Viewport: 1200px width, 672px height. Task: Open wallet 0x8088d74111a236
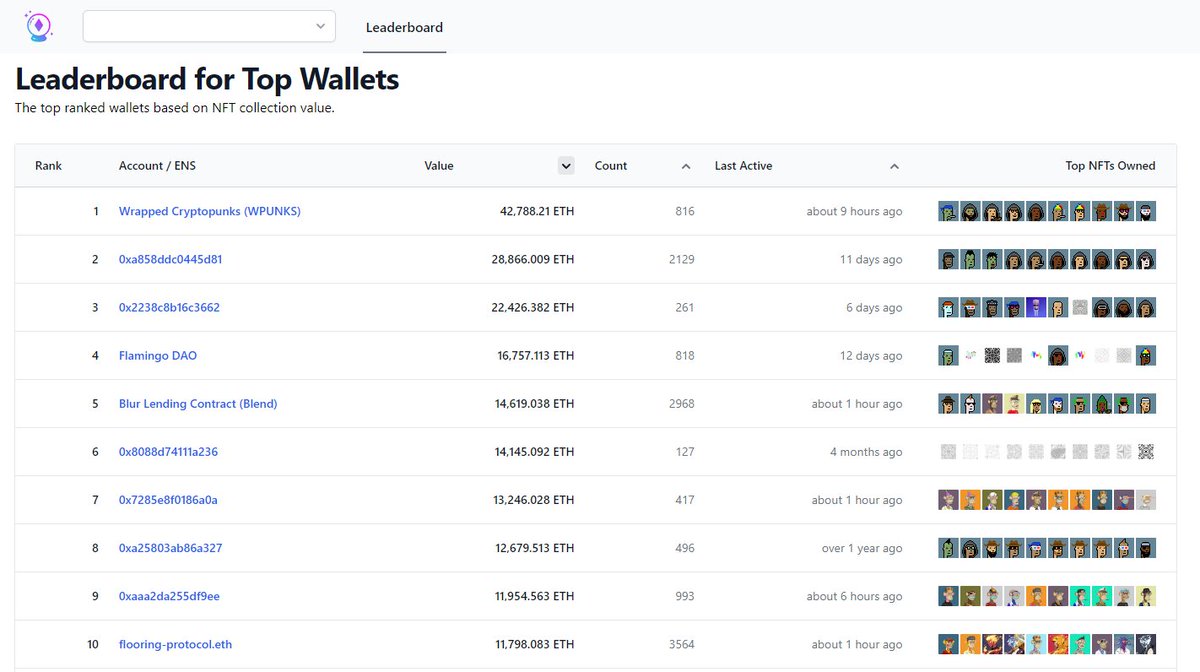168,452
